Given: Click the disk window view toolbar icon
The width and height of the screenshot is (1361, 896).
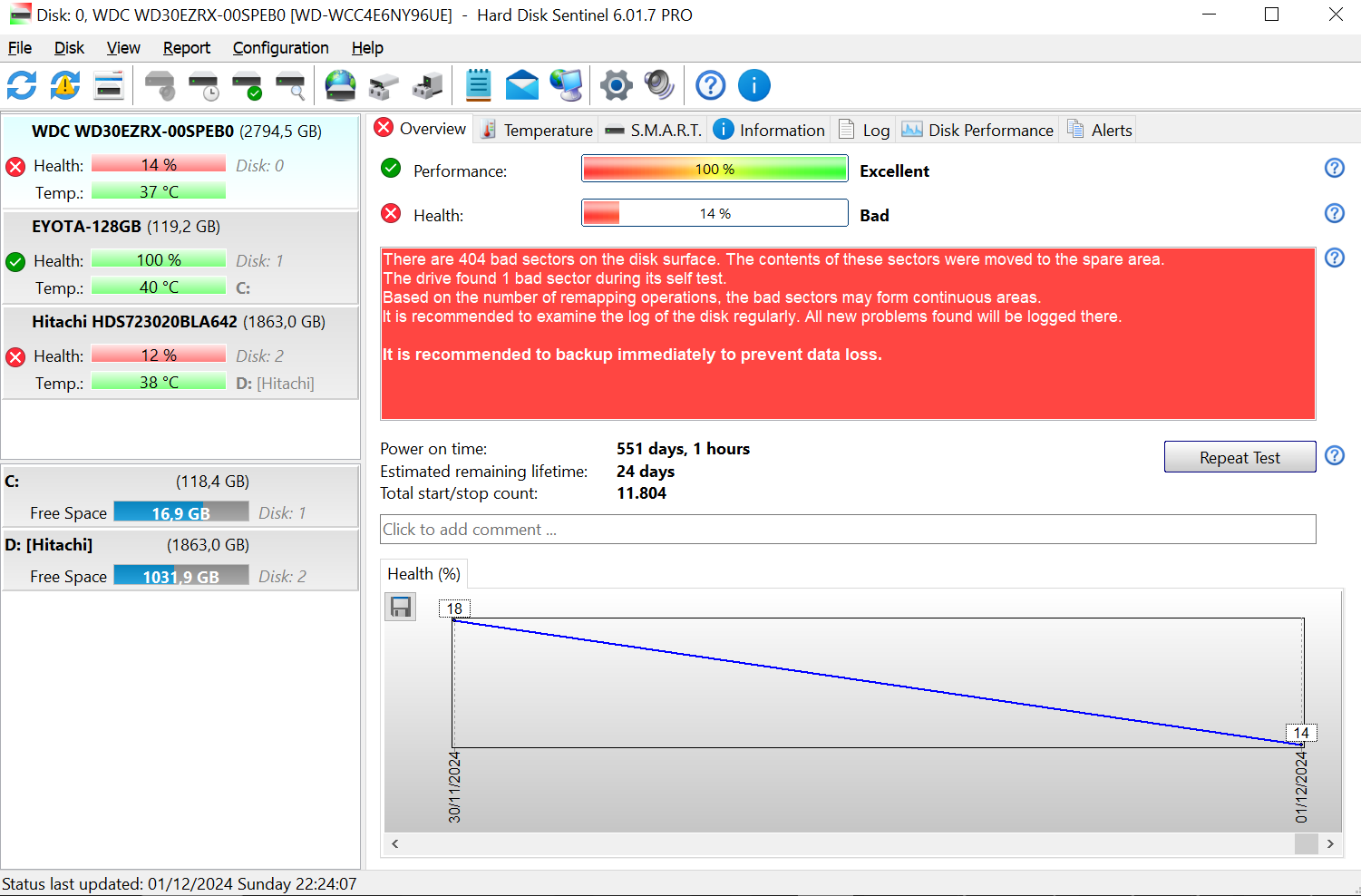Looking at the screenshot, I should [109, 86].
